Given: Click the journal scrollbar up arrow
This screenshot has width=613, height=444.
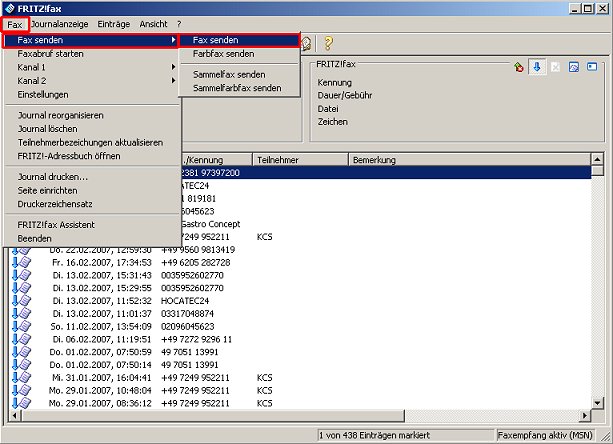Looking at the screenshot, I should [597, 159].
